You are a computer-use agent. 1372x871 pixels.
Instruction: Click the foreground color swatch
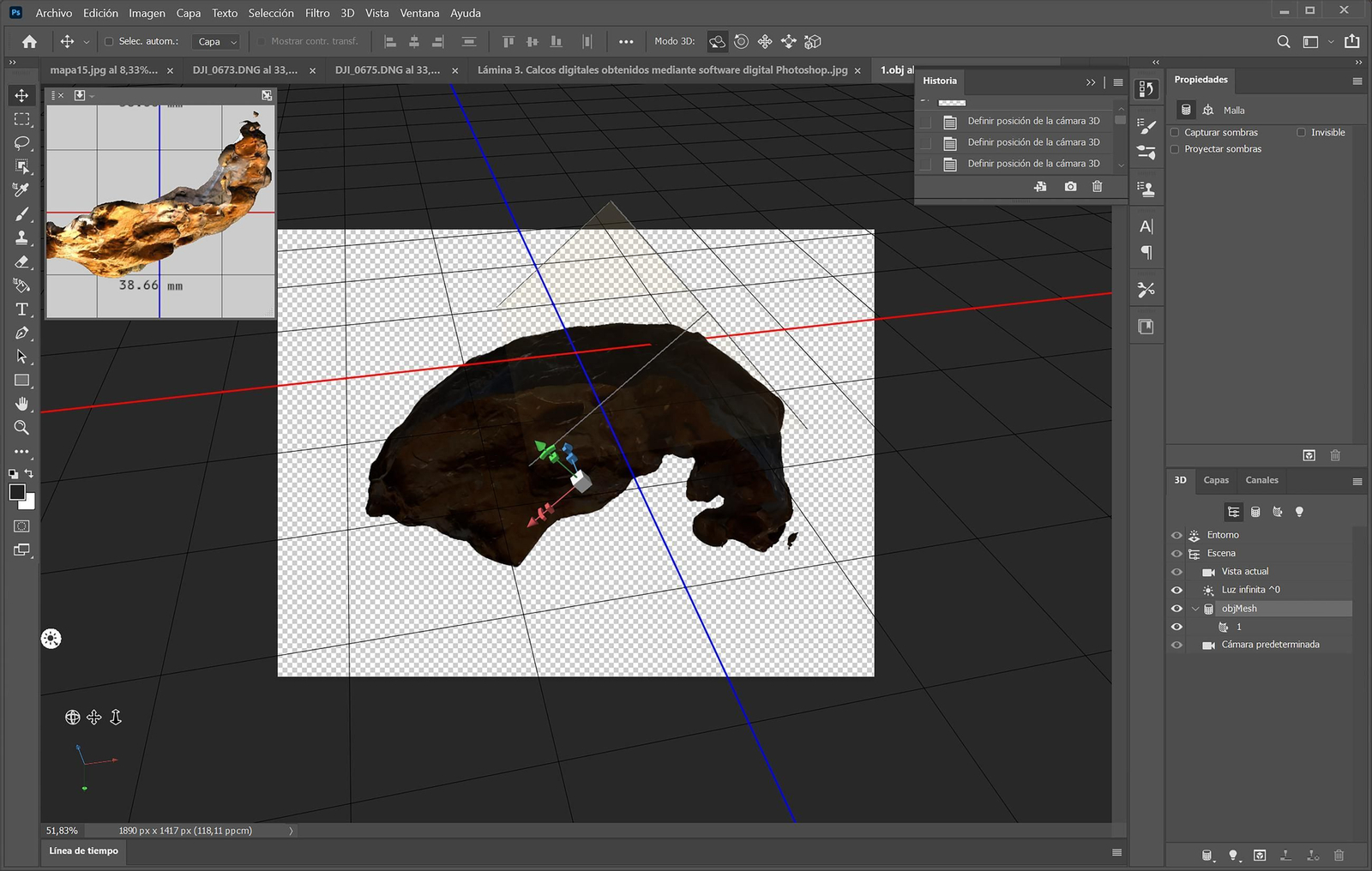pyautogui.click(x=17, y=492)
